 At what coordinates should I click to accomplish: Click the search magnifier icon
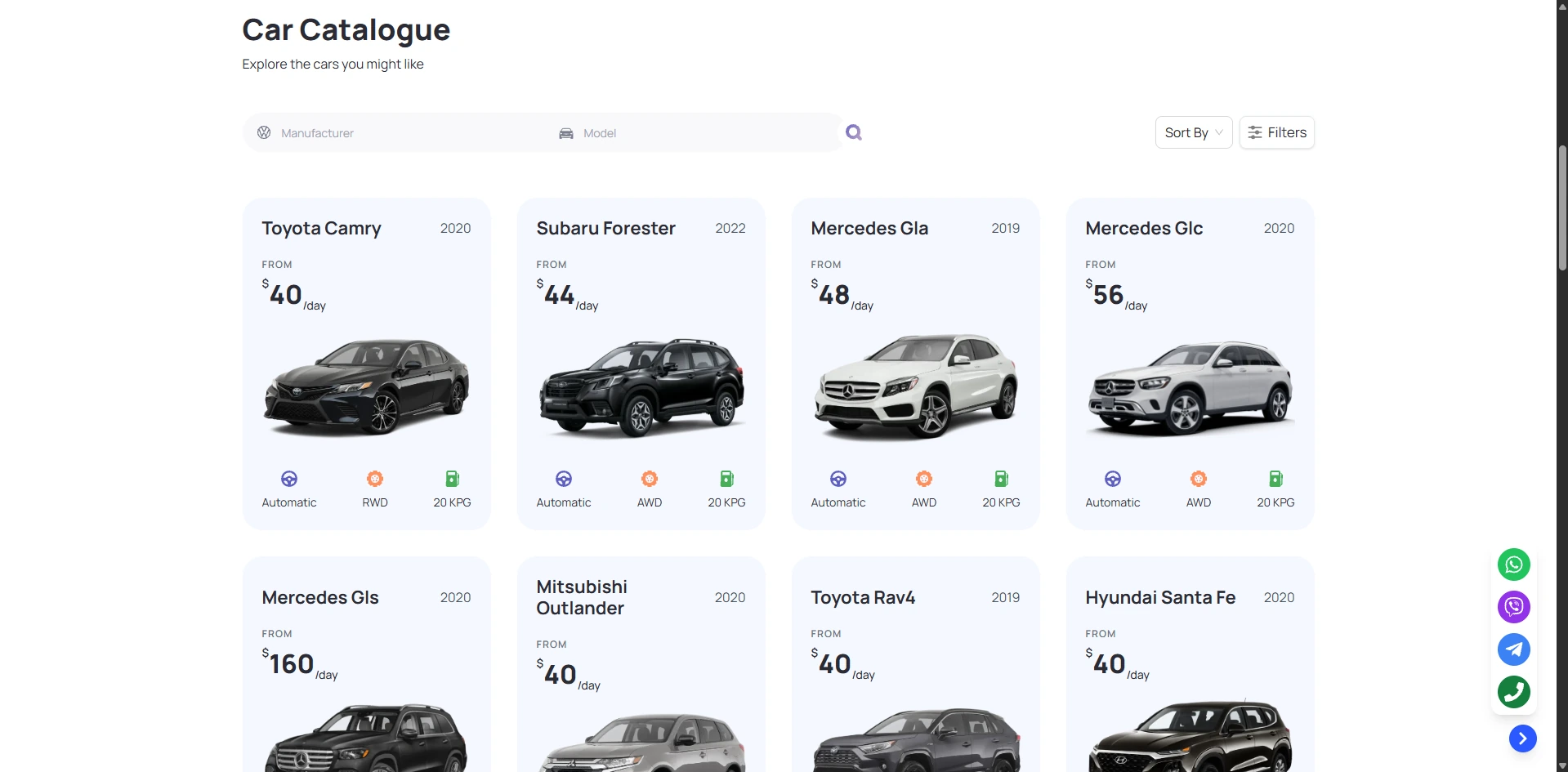tap(854, 132)
